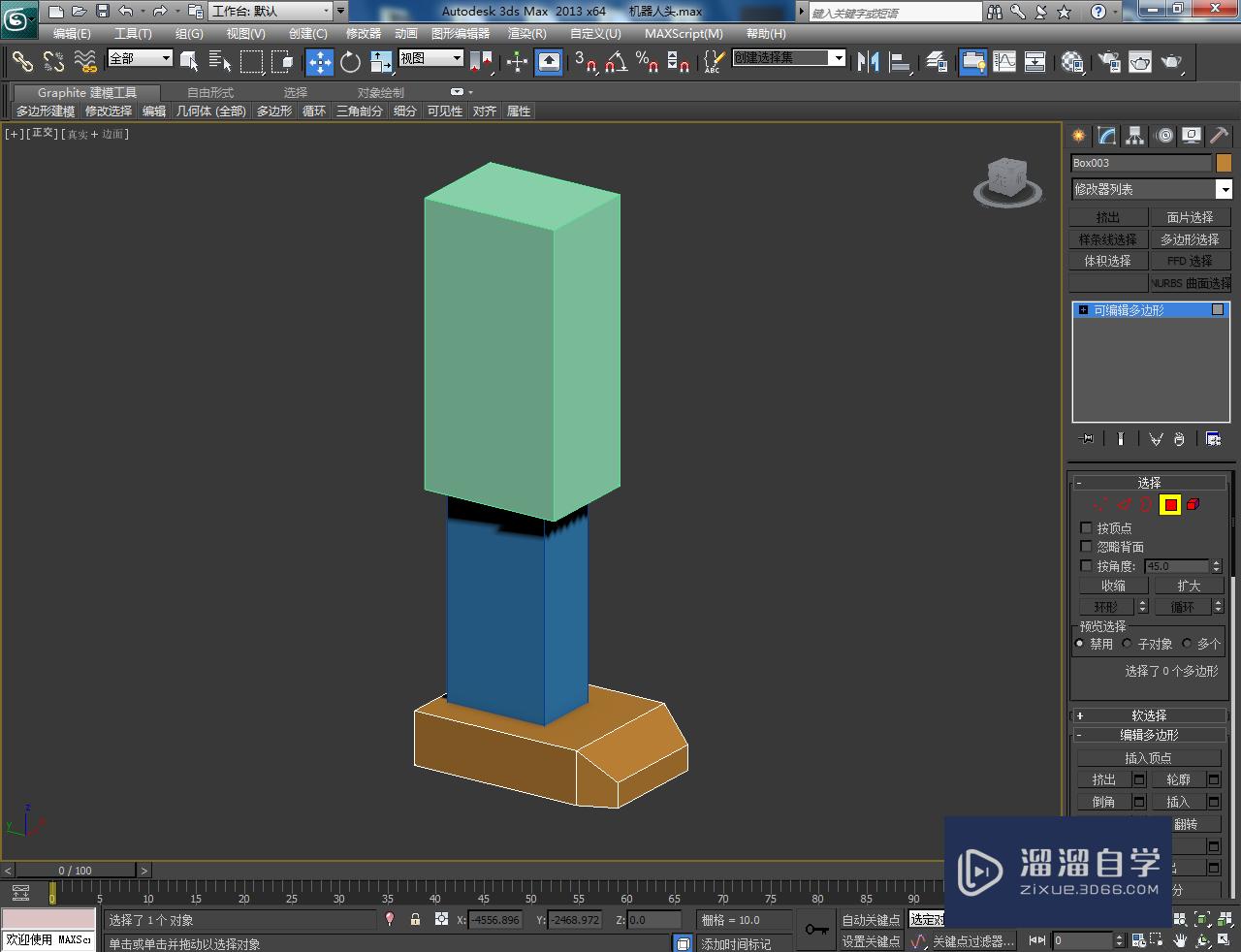Toggle Window/Crossing selection mode
Screen dimensions: 1241x952
pos(282,62)
